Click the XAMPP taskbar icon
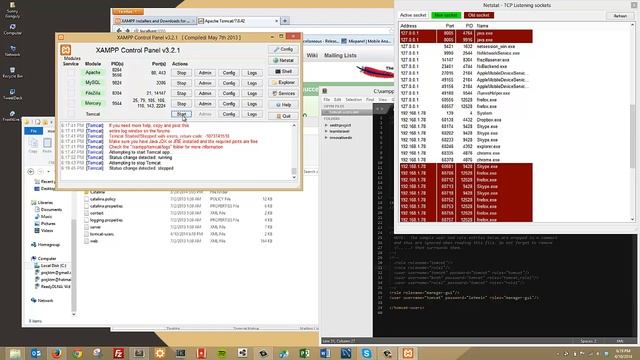This screenshot has width=640, height=360. [x=407, y=353]
